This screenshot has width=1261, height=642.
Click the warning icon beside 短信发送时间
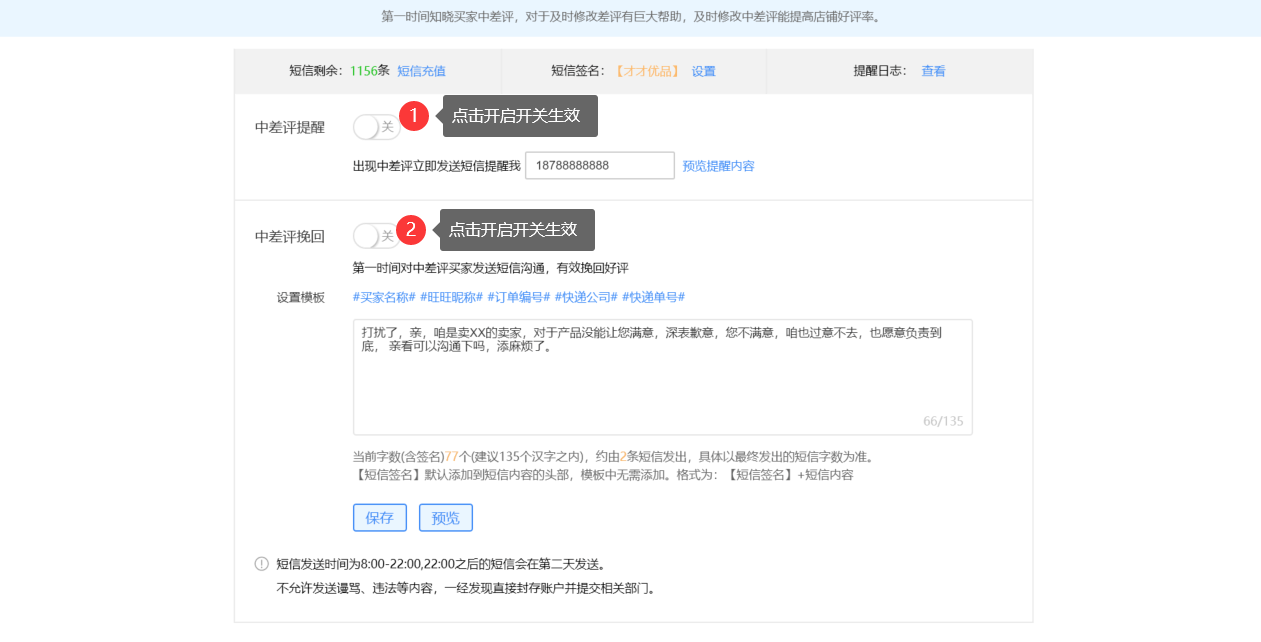262,564
